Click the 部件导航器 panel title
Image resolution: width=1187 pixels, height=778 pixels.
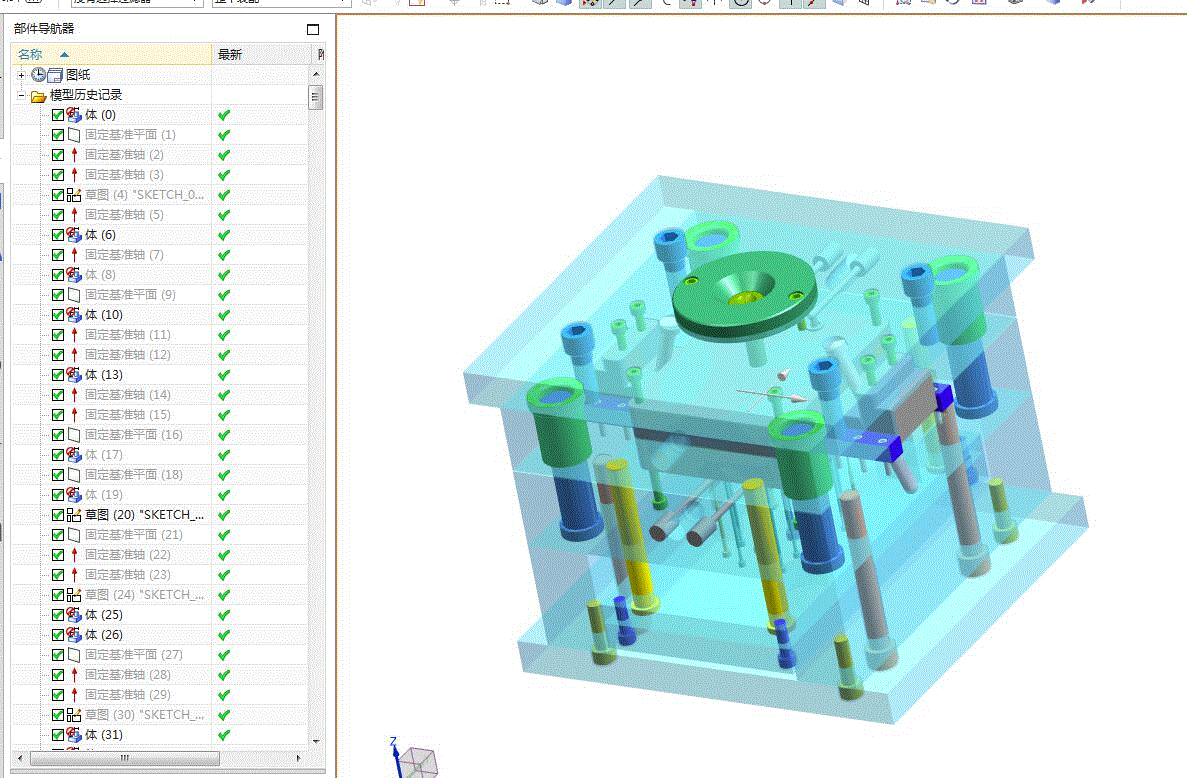tap(44, 29)
